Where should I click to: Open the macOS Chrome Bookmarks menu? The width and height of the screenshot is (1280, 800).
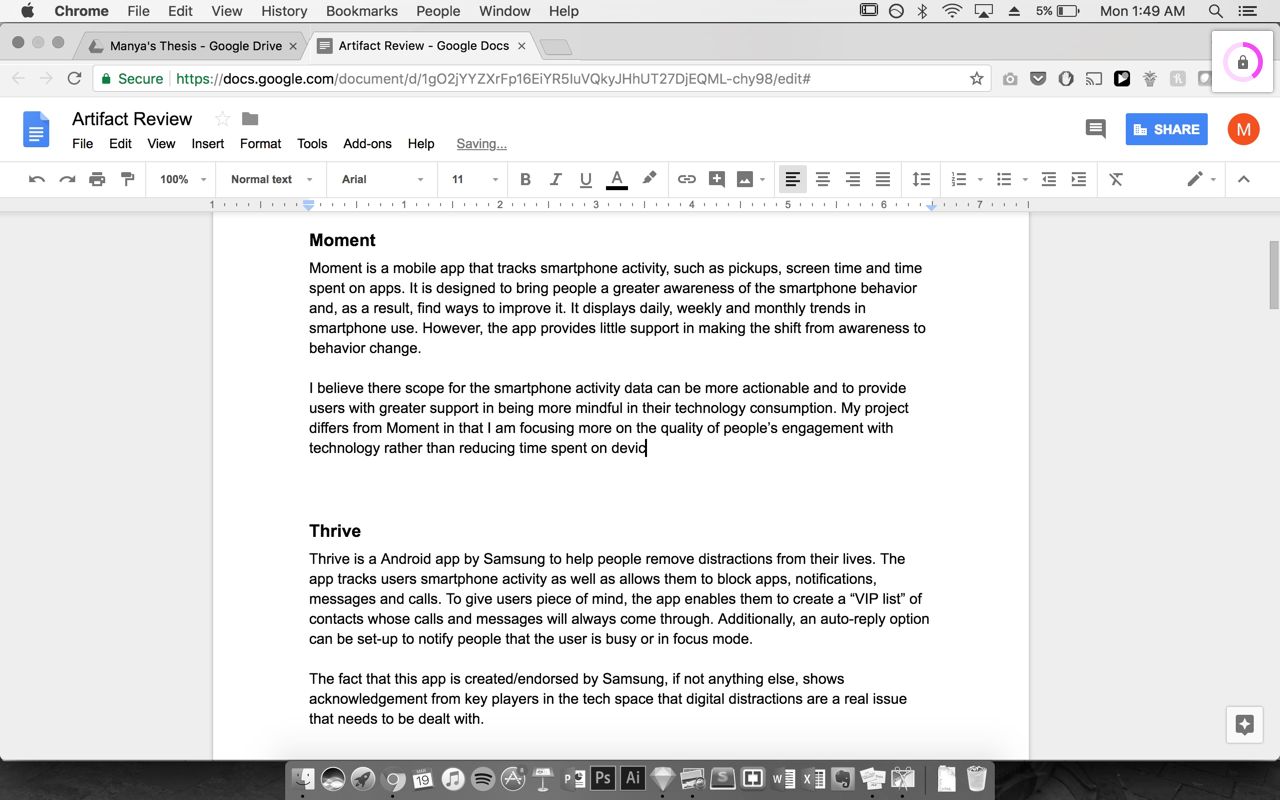coord(361,11)
